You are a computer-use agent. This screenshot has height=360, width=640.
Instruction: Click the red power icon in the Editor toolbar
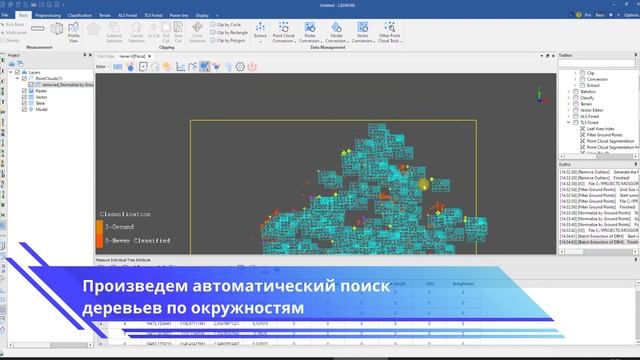252,67
